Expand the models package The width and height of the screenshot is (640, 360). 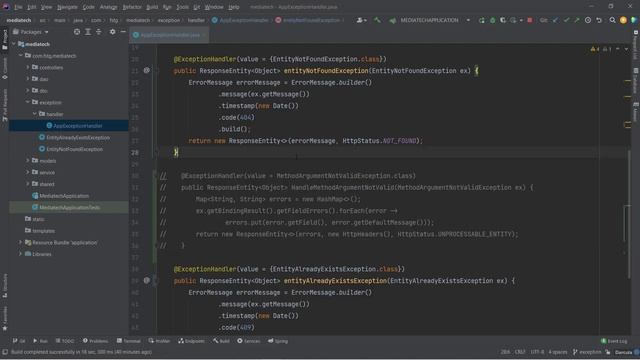coord(28,161)
